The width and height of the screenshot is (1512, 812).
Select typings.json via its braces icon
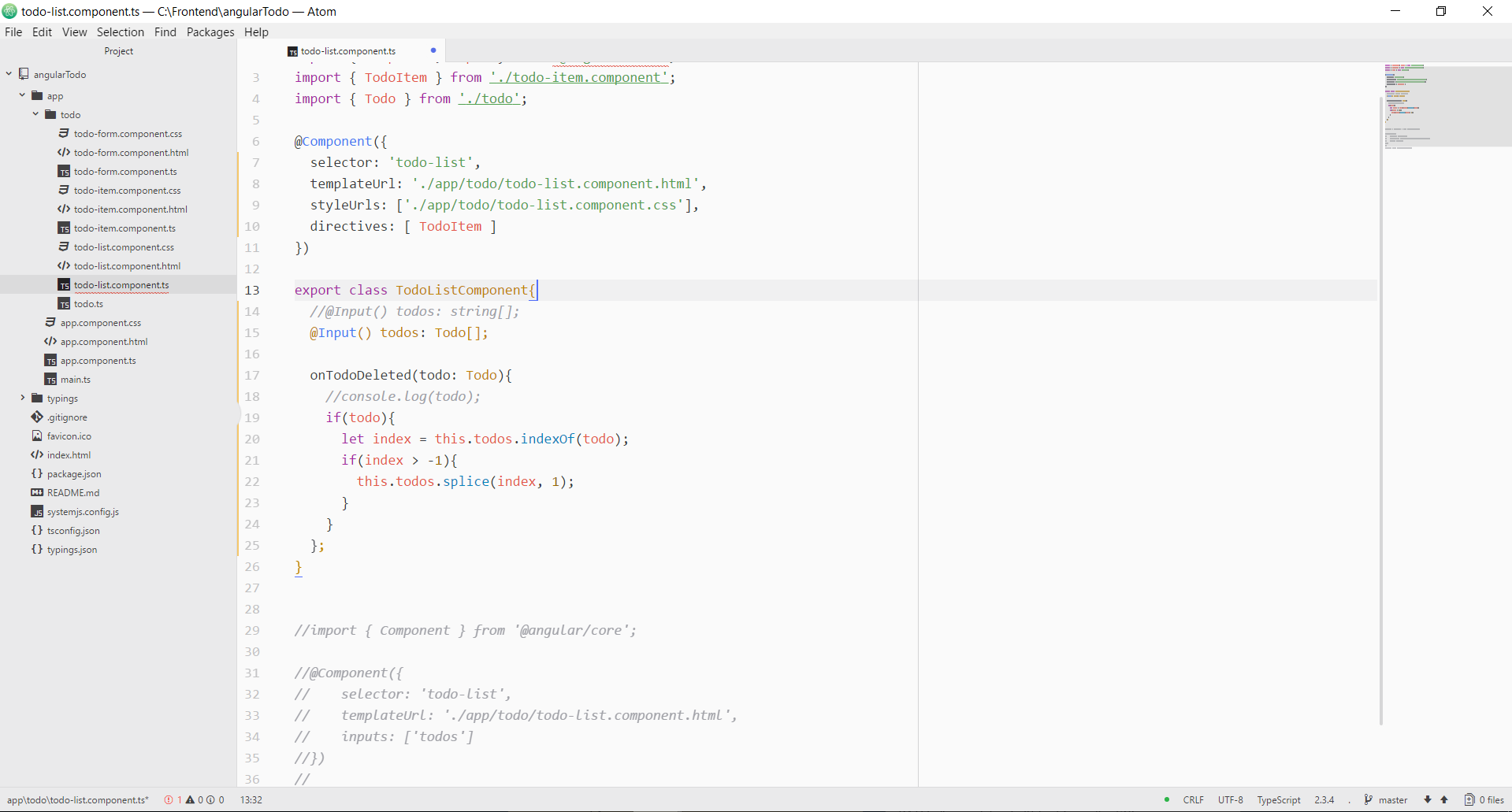[35, 549]
